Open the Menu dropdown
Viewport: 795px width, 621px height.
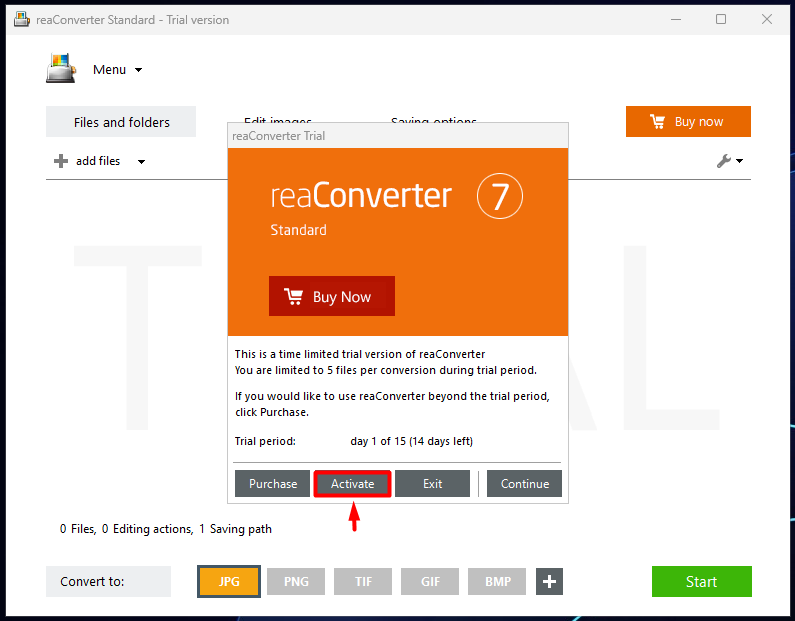pyautogui.click(x=117, y=69)
